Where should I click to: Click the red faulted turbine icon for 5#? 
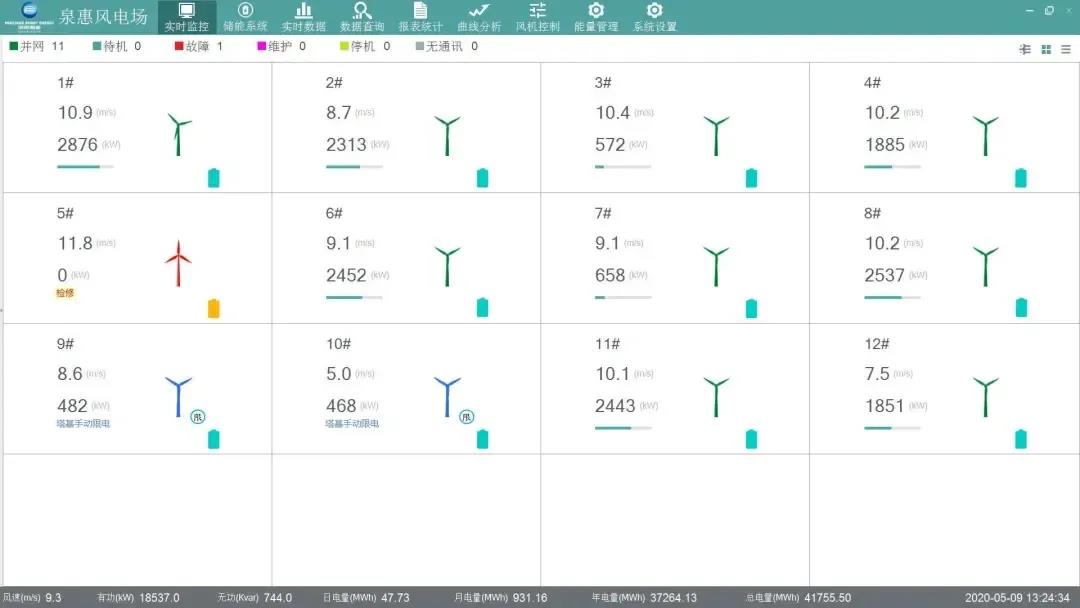[178, 264]
